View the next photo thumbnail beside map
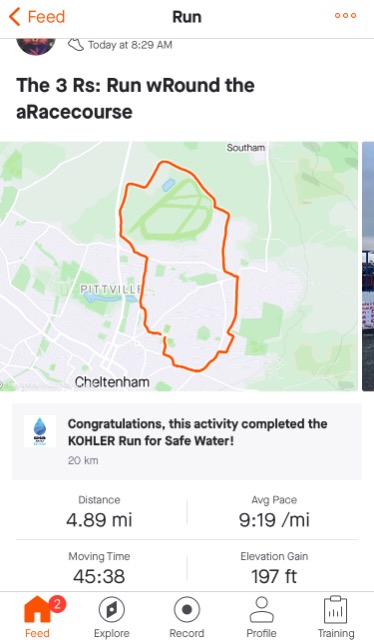Screen dimensions: 374x640 368,266
